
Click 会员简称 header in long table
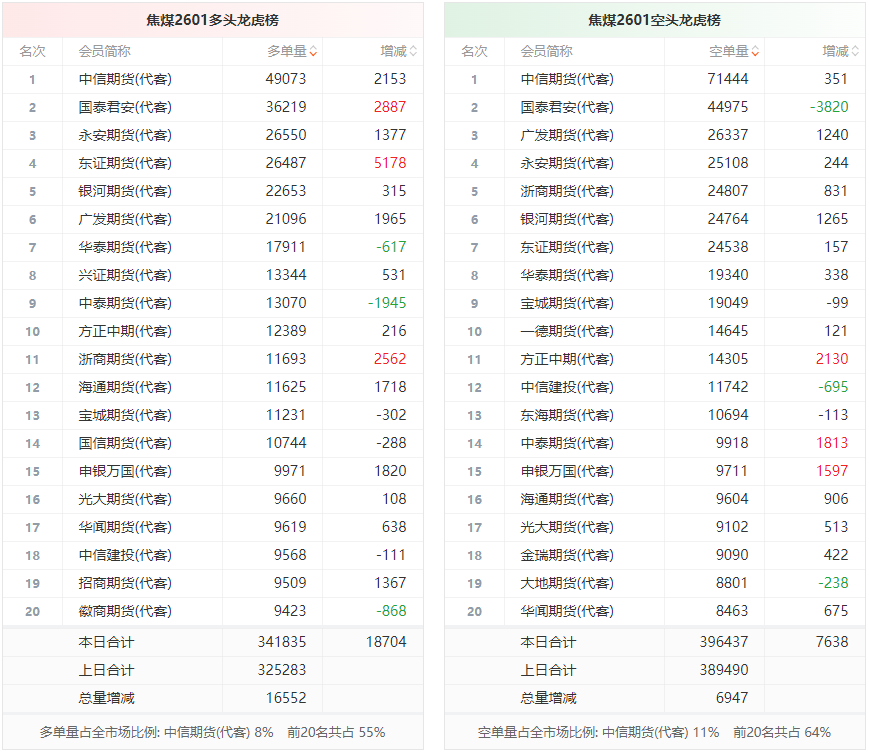[104, 52]
